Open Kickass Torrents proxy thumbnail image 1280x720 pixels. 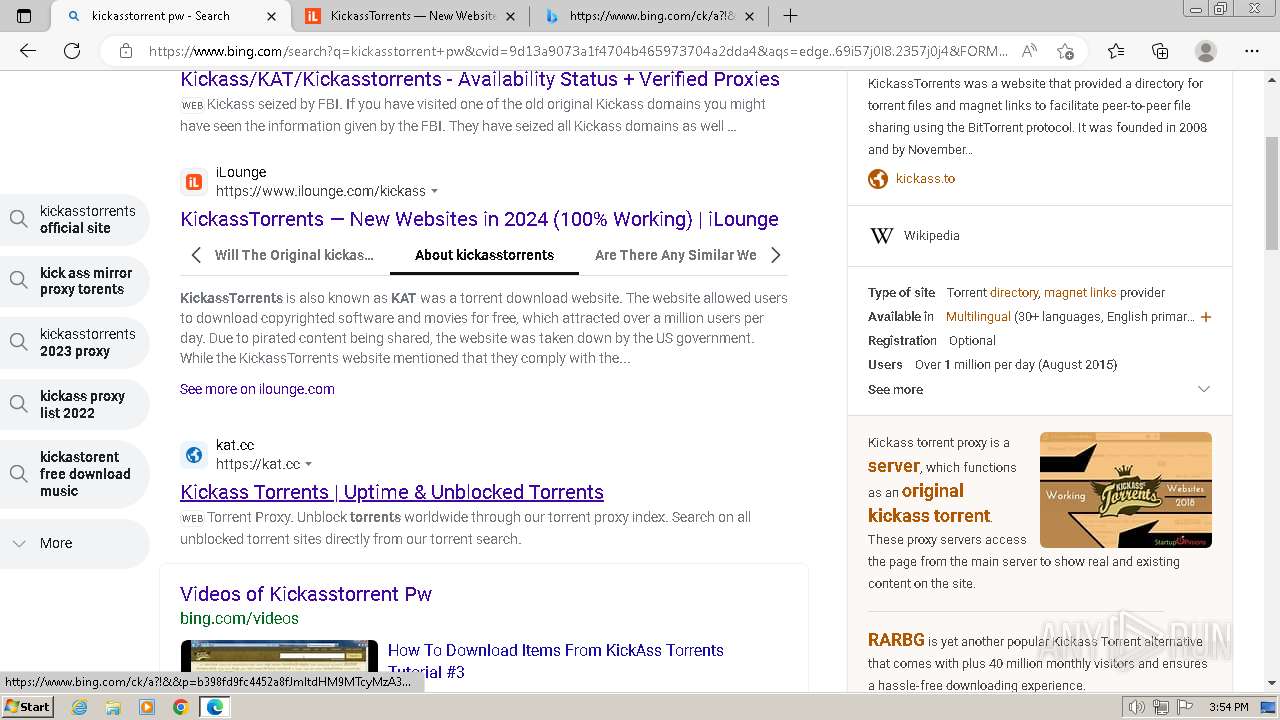point(1126,490)
